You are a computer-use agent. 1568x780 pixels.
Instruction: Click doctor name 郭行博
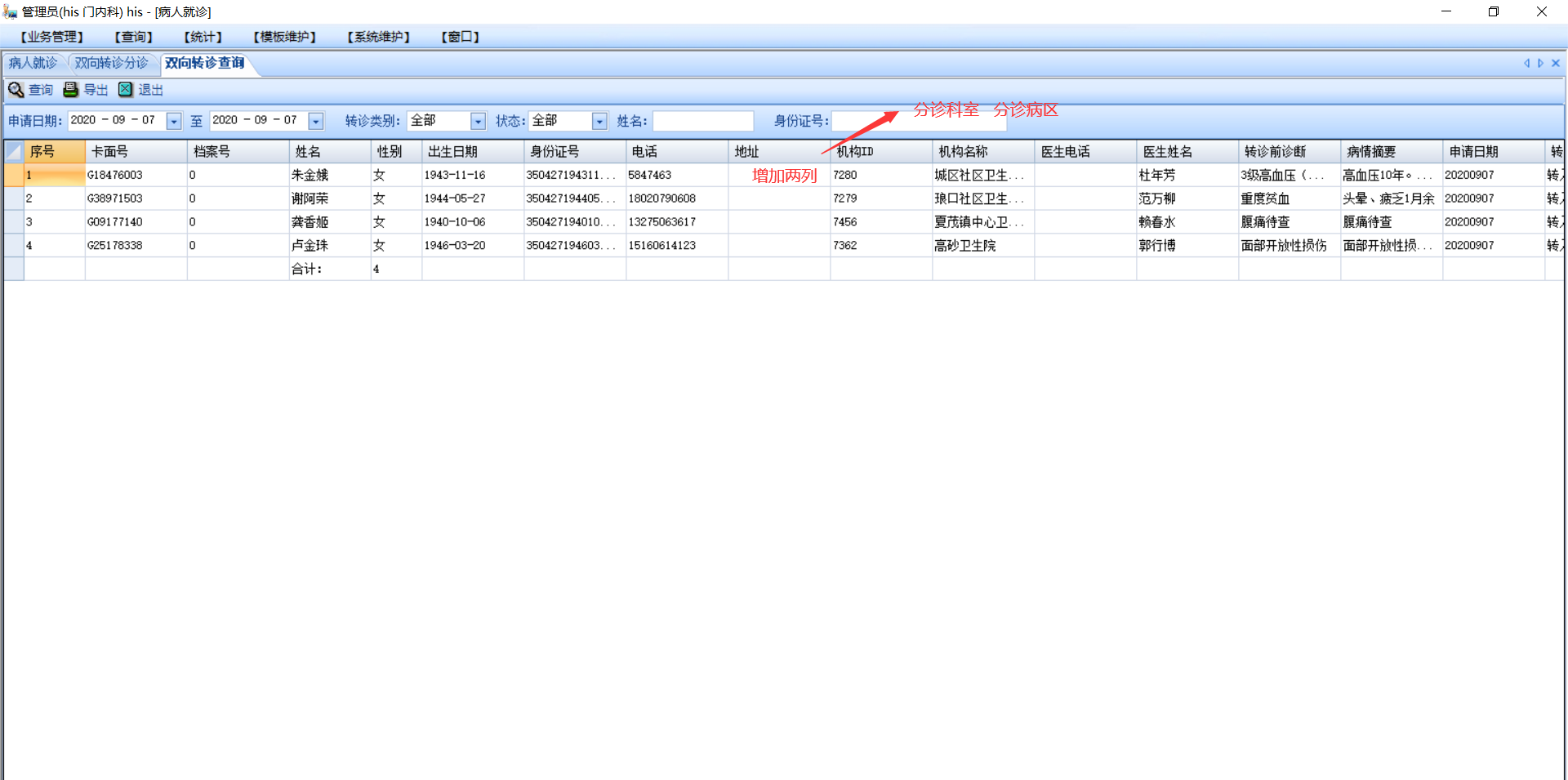coord(1157,246)
